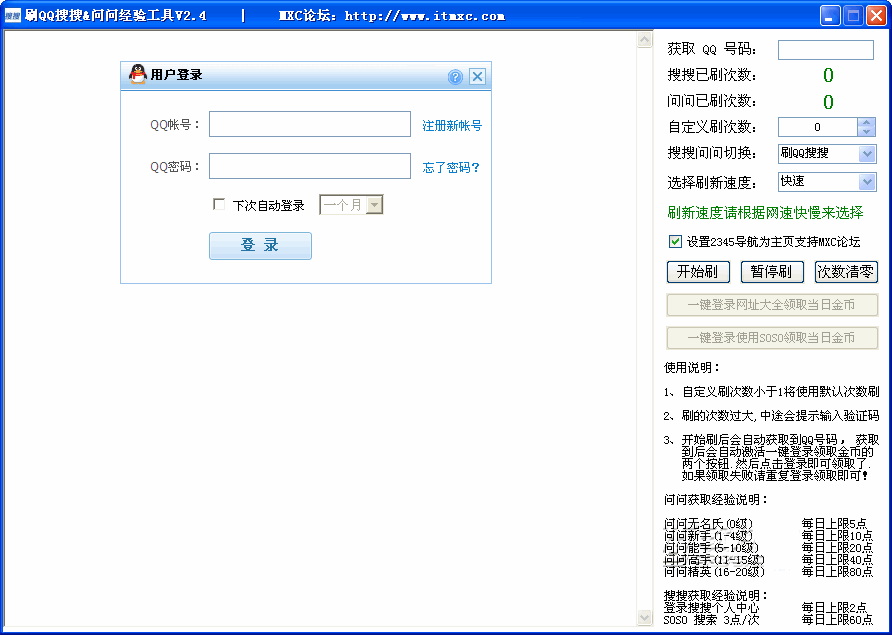The height and width of the screenshot is (635, 892).
Task: Open the 注册新帐号 link
Action: coord(452,126)
